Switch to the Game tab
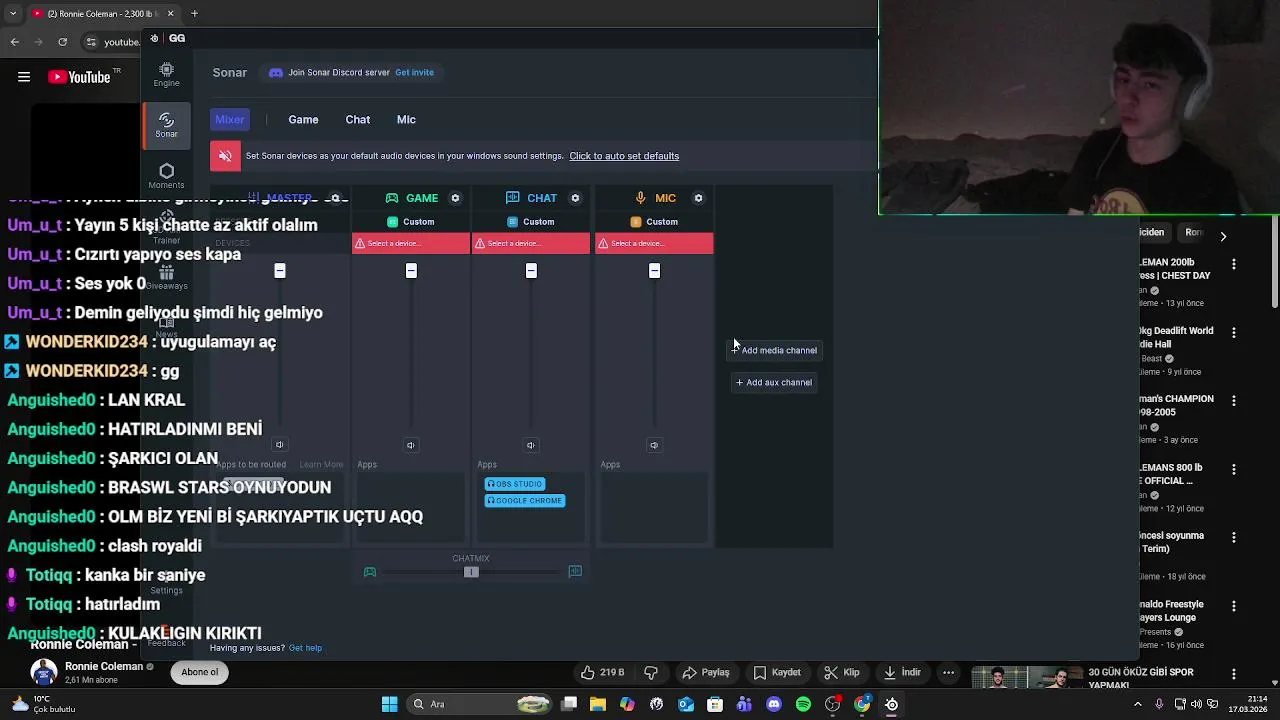This screenshot has width=1280, height=720. coord(303,119)
